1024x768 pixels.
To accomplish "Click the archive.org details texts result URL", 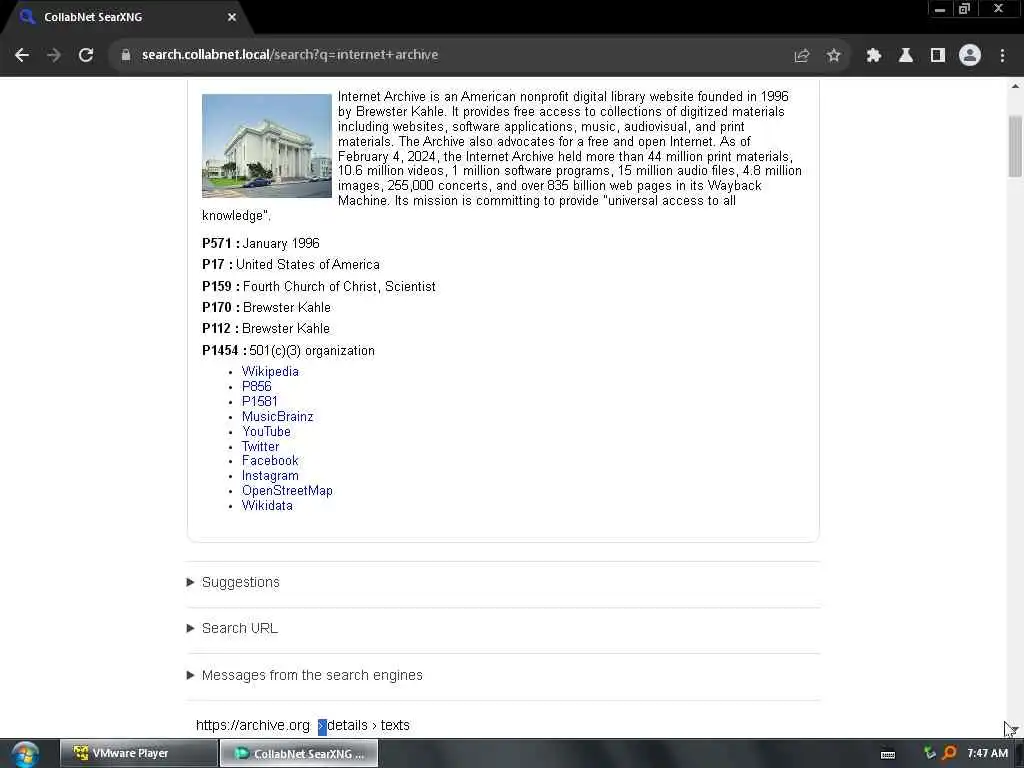I will tap(302, 725).
